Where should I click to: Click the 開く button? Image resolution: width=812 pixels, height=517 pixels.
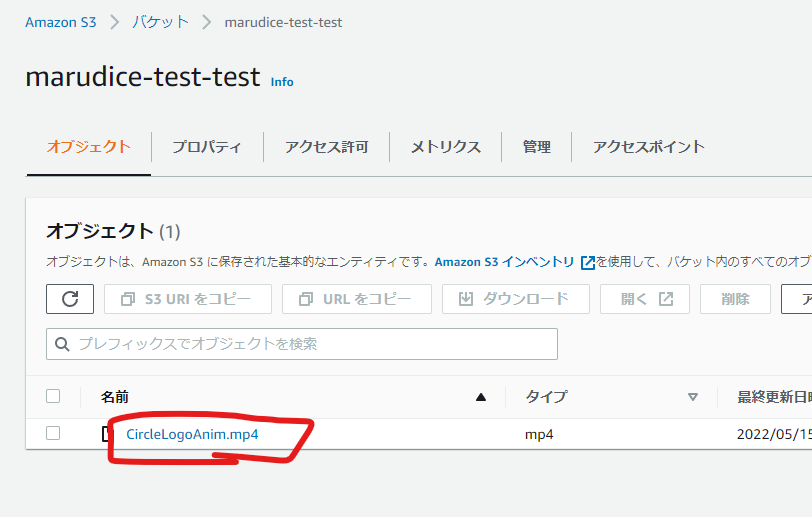tap(645, 299)
